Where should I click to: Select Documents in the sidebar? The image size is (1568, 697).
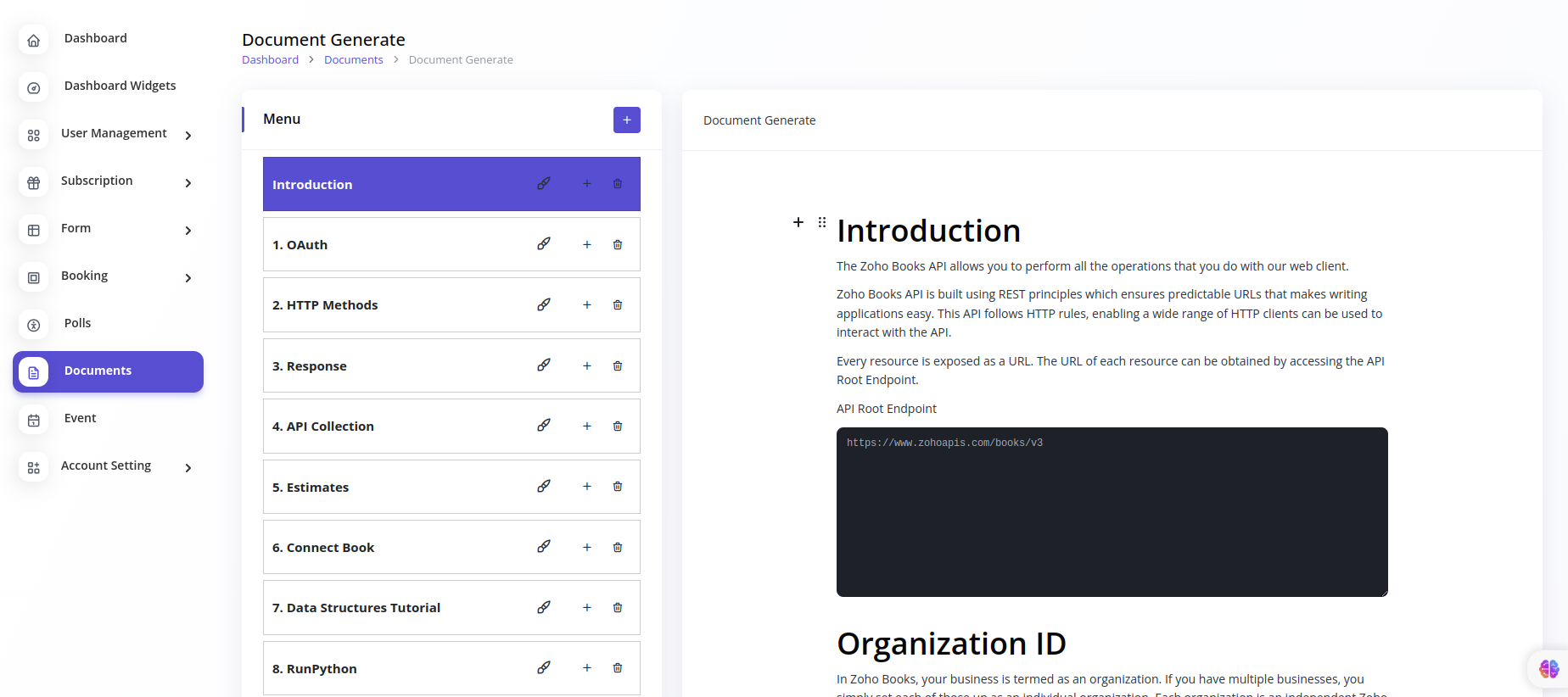108,371
